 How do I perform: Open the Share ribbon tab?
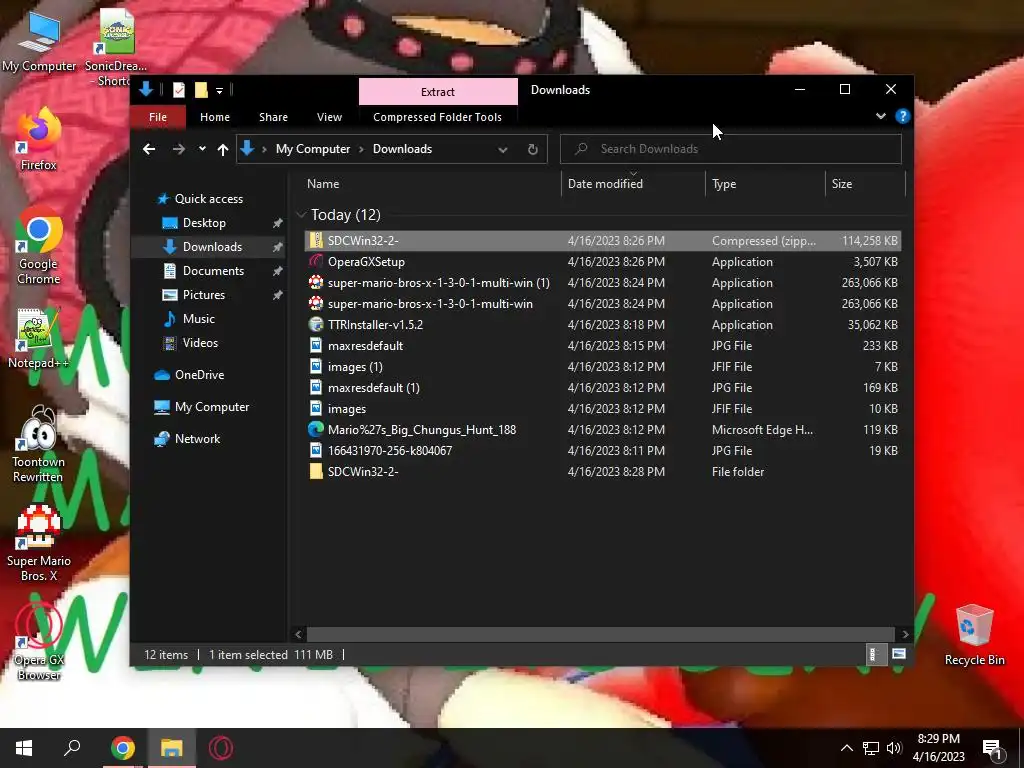pos(273,117)
